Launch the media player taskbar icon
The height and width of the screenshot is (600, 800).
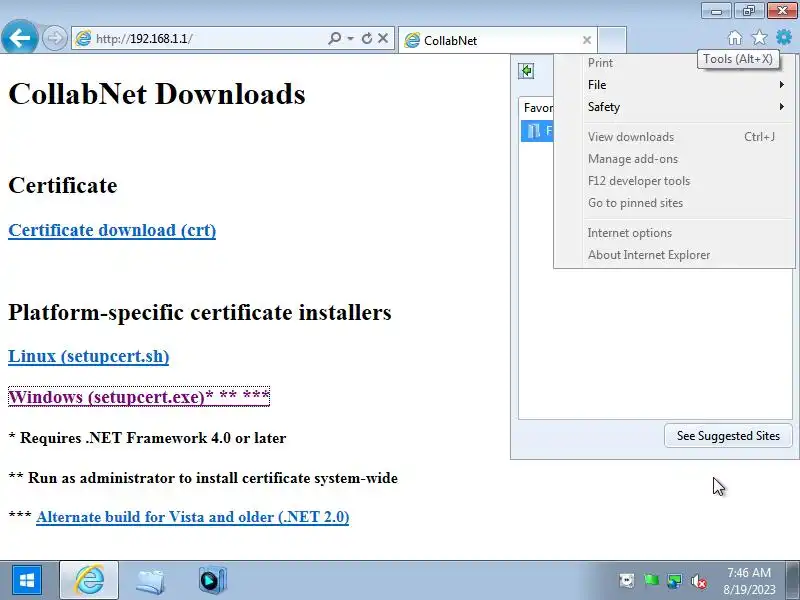tap(212, 580)
